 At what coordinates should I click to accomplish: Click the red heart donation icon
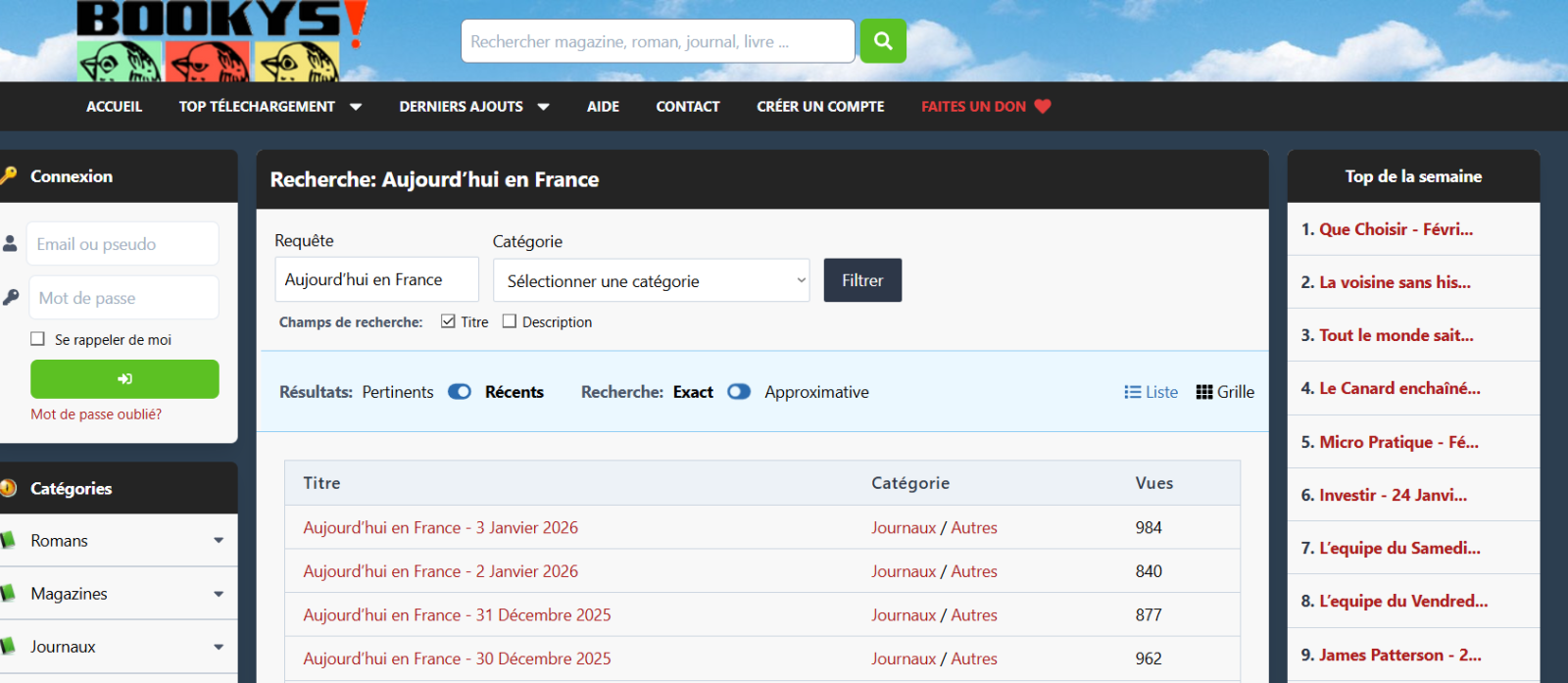click(x=1043, y=106)
